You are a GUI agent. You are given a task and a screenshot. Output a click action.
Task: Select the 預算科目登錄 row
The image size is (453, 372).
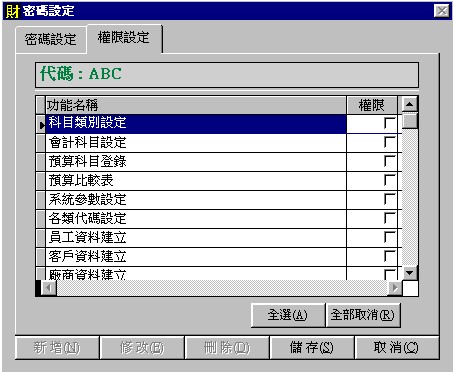[x=196, y=162]
